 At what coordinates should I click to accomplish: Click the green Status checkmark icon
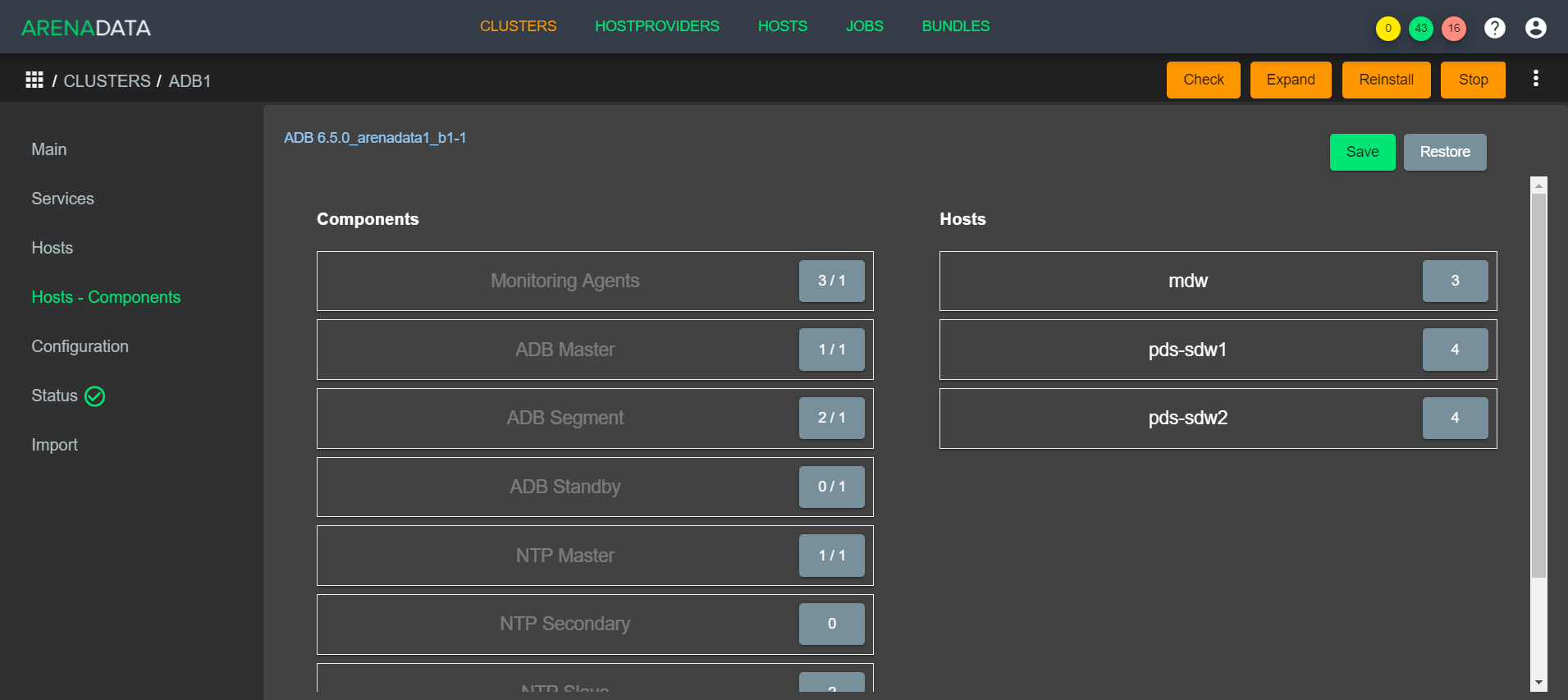click(95, 396)
